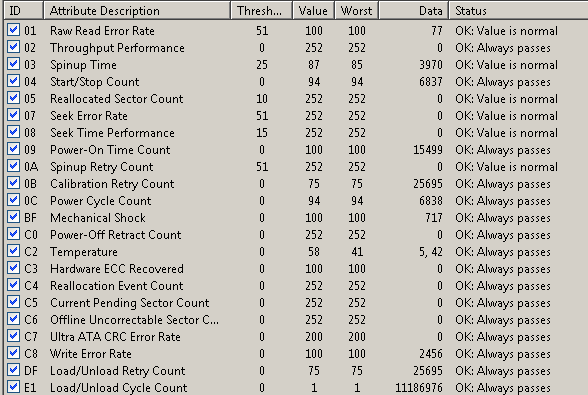
Task: Click the Reallocated Sector Count label
Action: point(117,99)
